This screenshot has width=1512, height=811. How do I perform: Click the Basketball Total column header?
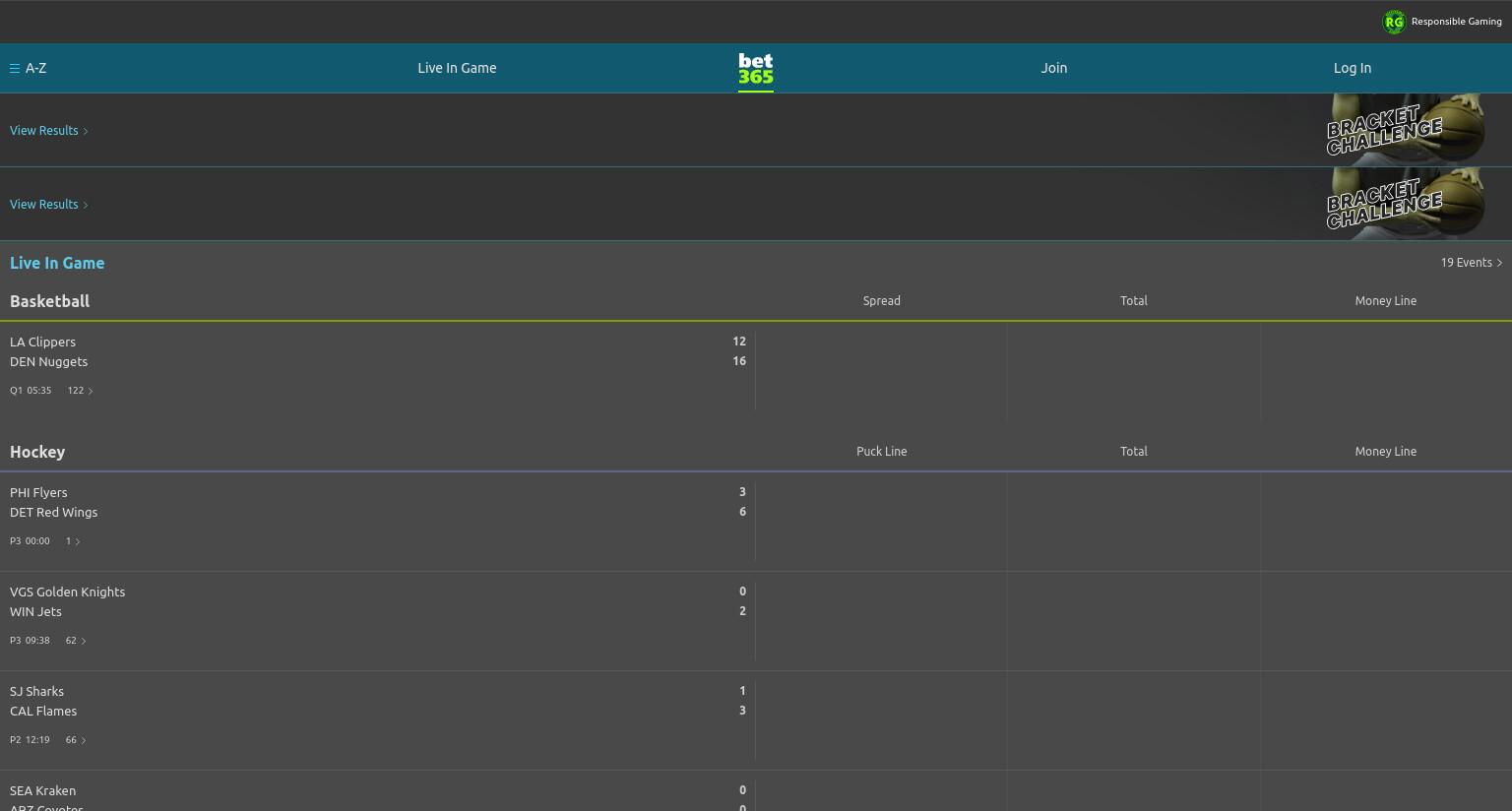pos(1134,301)
